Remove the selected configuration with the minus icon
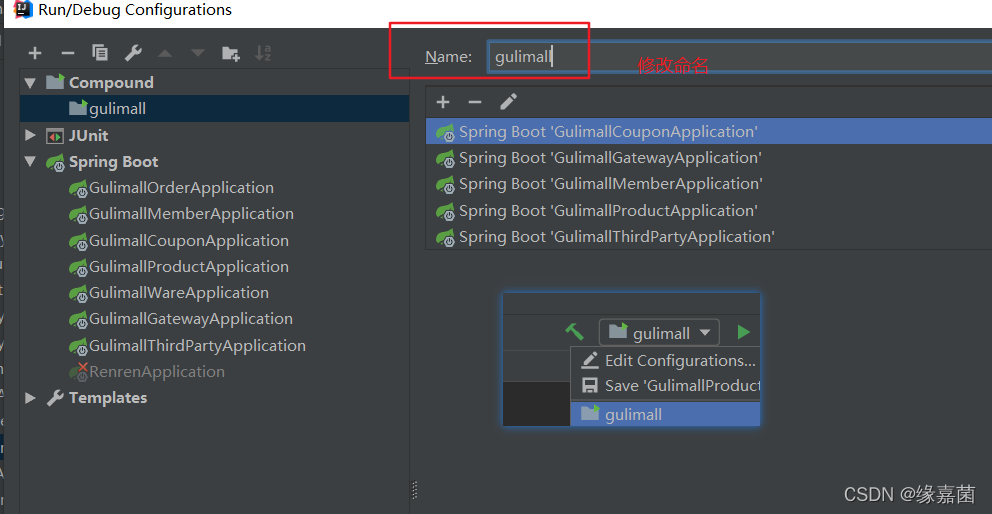The image size is (992, 514). coord(68,54)
